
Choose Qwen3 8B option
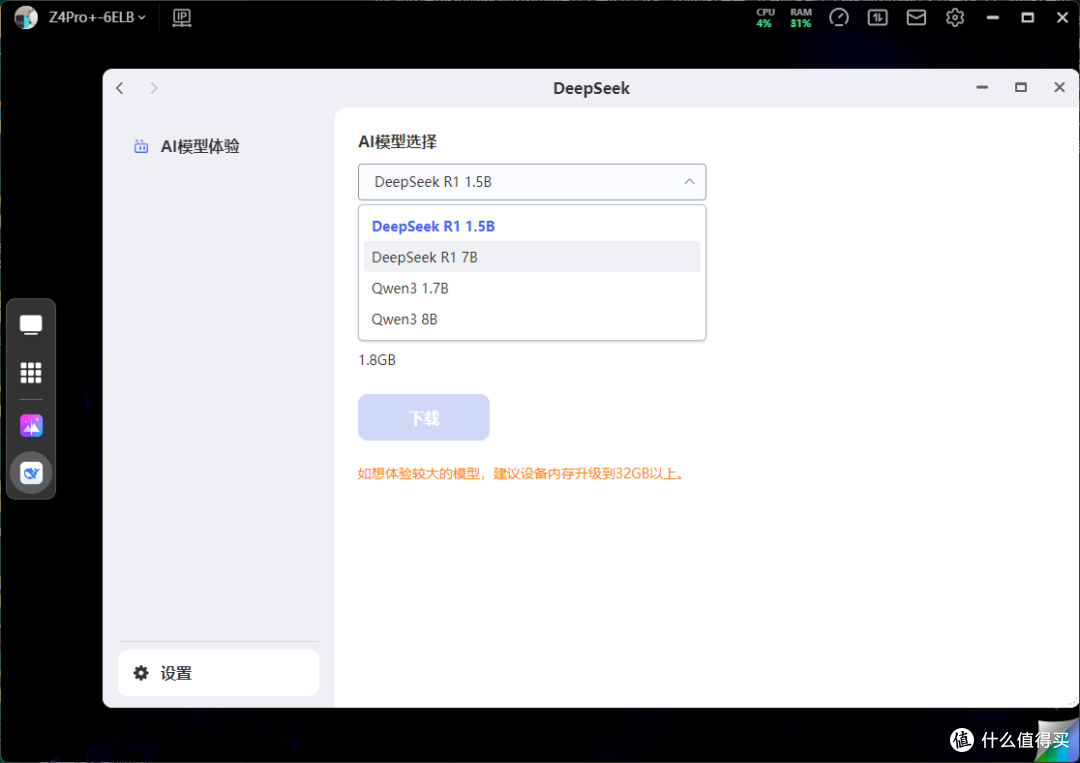[532, 319]
